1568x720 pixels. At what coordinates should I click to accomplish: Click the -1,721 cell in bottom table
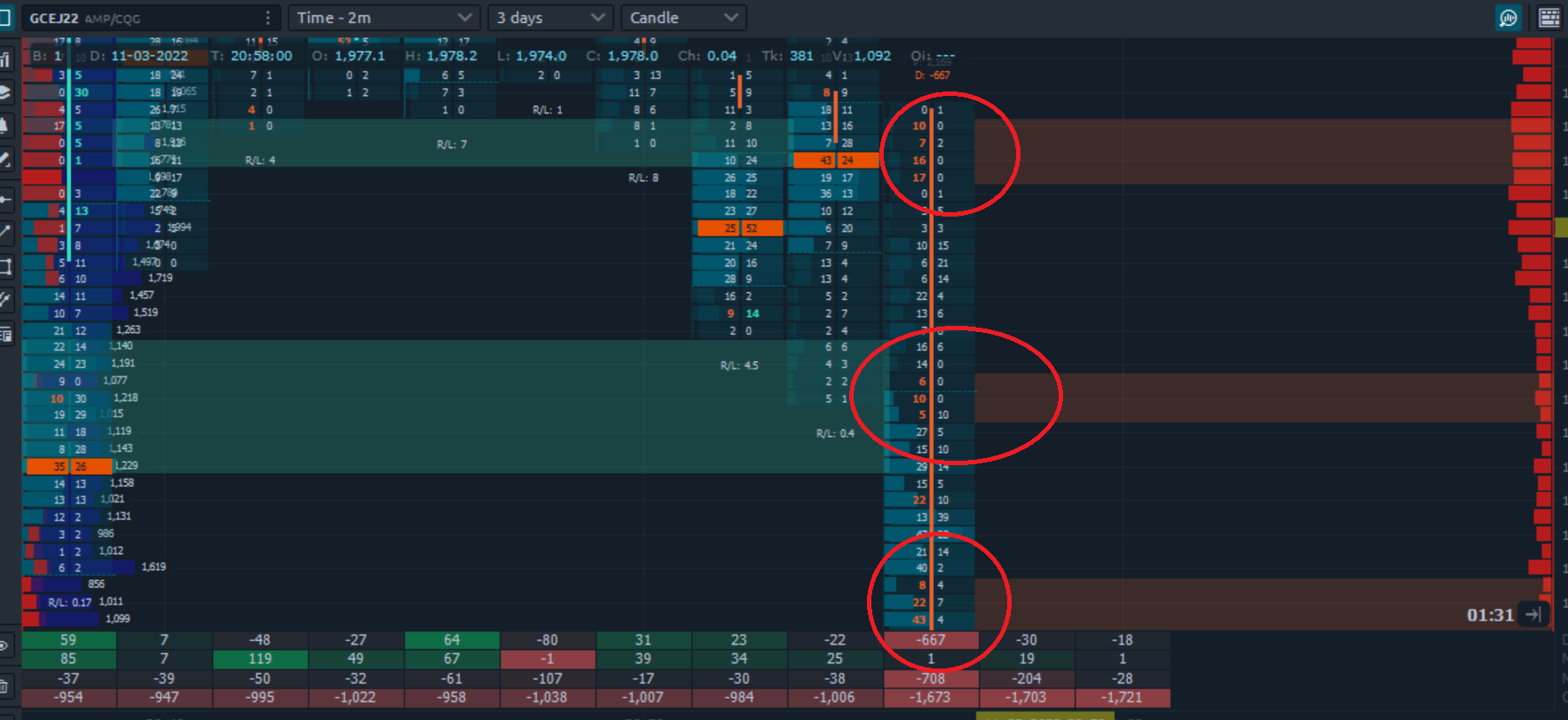(1123, 698)
